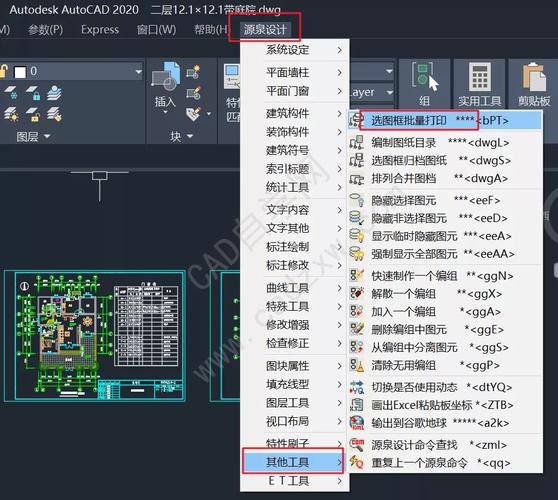Click the white layer 0 color swatch

[x=20, y=72]
